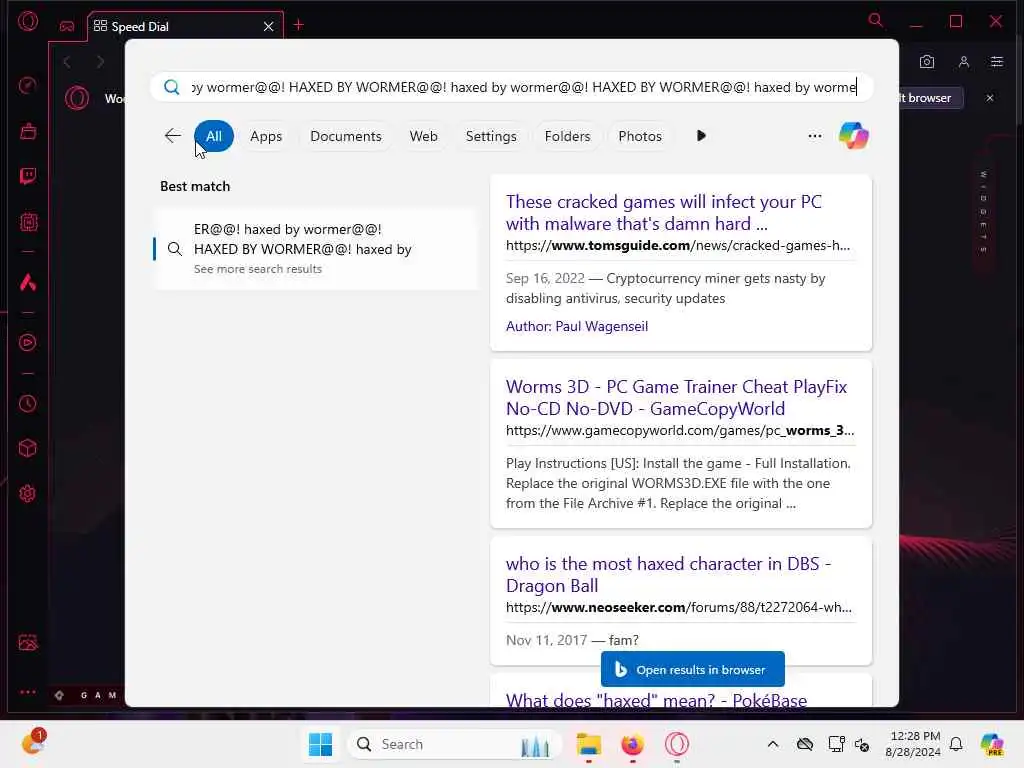Show hidden tray icons chevron

pos(773,744)
